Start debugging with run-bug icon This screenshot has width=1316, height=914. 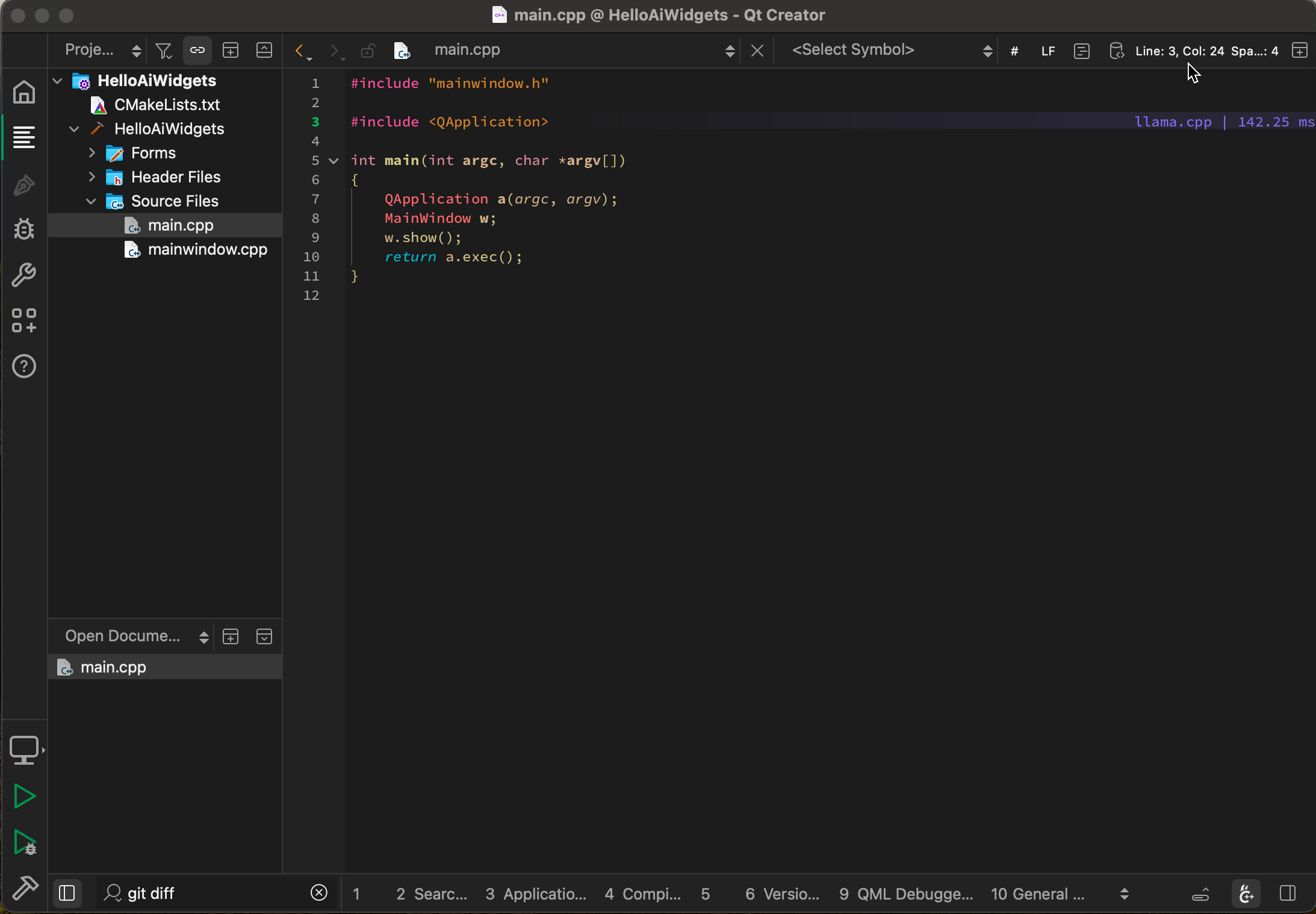(x=24, y=842)
